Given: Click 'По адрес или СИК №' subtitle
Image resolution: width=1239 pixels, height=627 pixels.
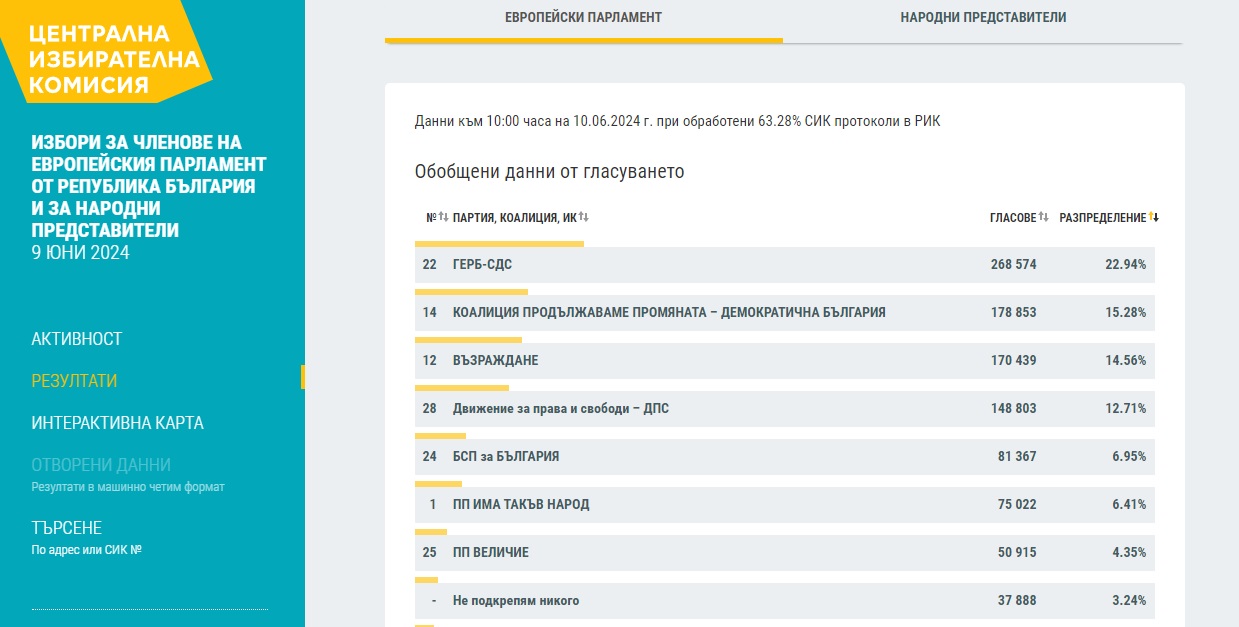Looking at the screenshot, I should 86,550.
